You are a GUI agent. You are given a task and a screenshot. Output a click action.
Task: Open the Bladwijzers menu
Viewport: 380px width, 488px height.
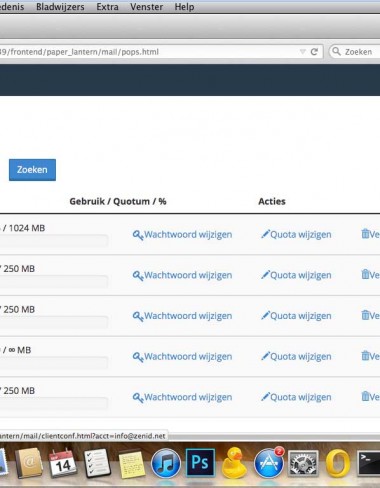coord(60,7)
